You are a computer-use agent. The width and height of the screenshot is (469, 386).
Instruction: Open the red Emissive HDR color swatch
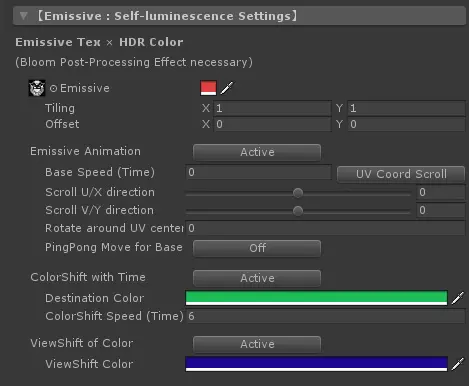(x=208, y=88)
